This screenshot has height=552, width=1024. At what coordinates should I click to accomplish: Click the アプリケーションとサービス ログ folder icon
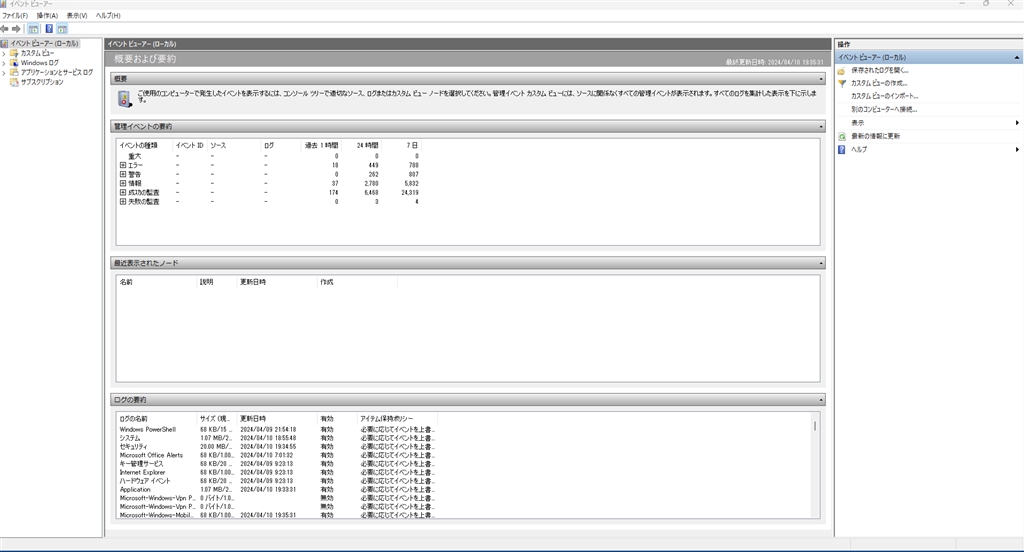pyautogui.click(x=14, y=73)
